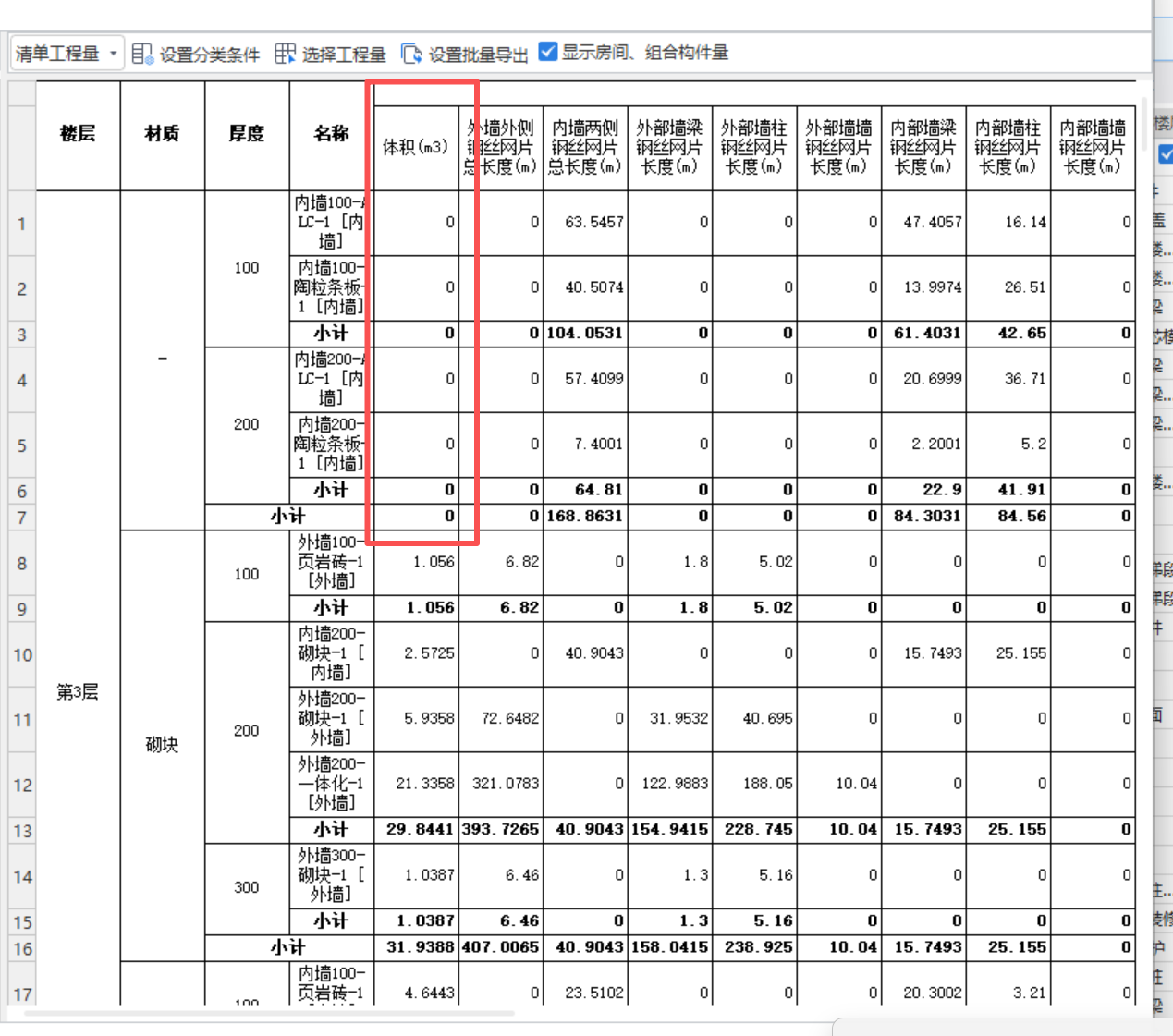
Task: Click the 设置分类条件 icon
Action: click(142, 54)
